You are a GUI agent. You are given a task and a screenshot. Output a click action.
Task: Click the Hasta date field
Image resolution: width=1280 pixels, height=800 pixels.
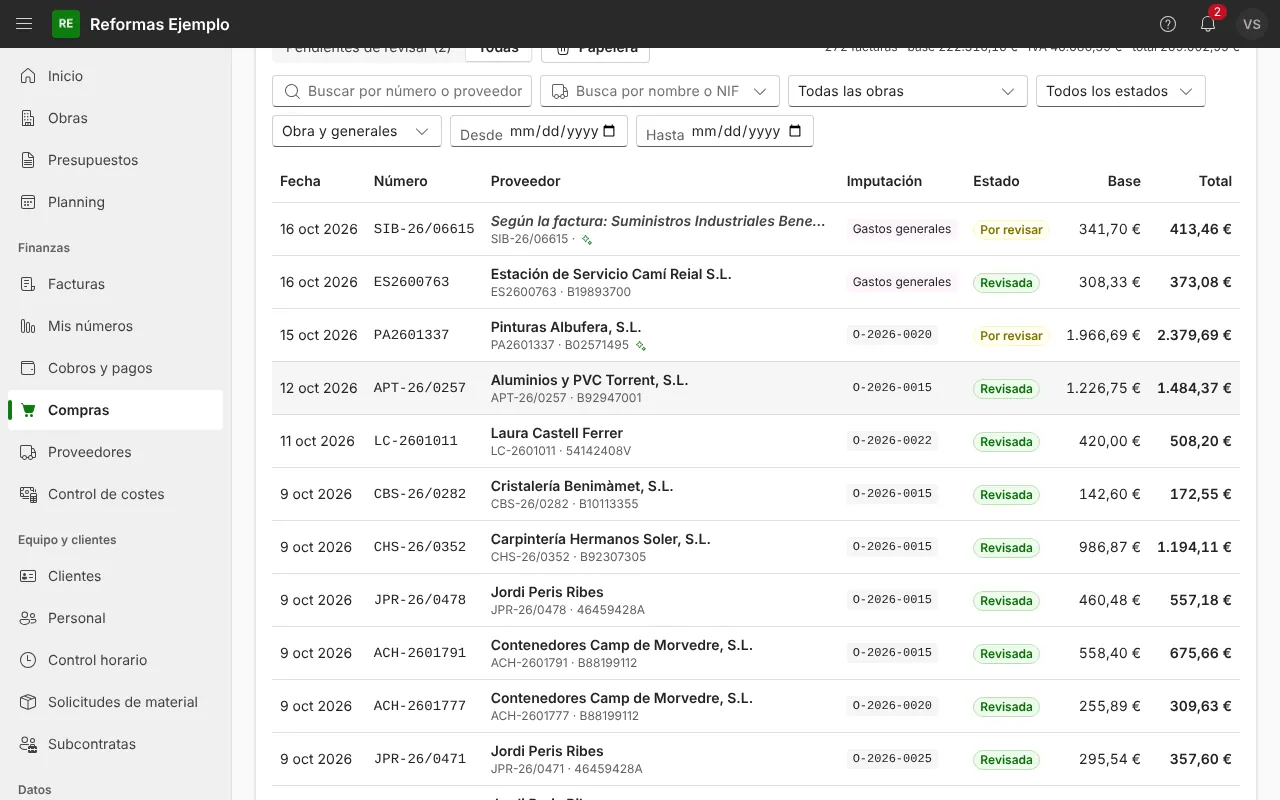725,131
